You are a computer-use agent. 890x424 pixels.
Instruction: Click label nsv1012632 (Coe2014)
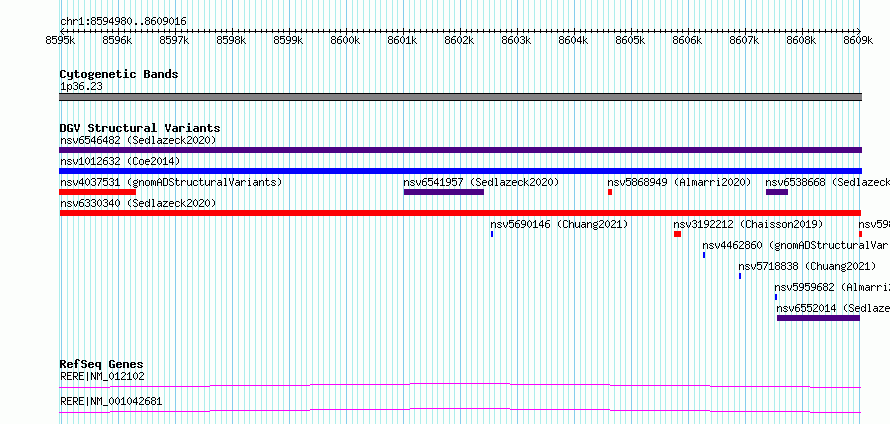[x=120, y=161]
